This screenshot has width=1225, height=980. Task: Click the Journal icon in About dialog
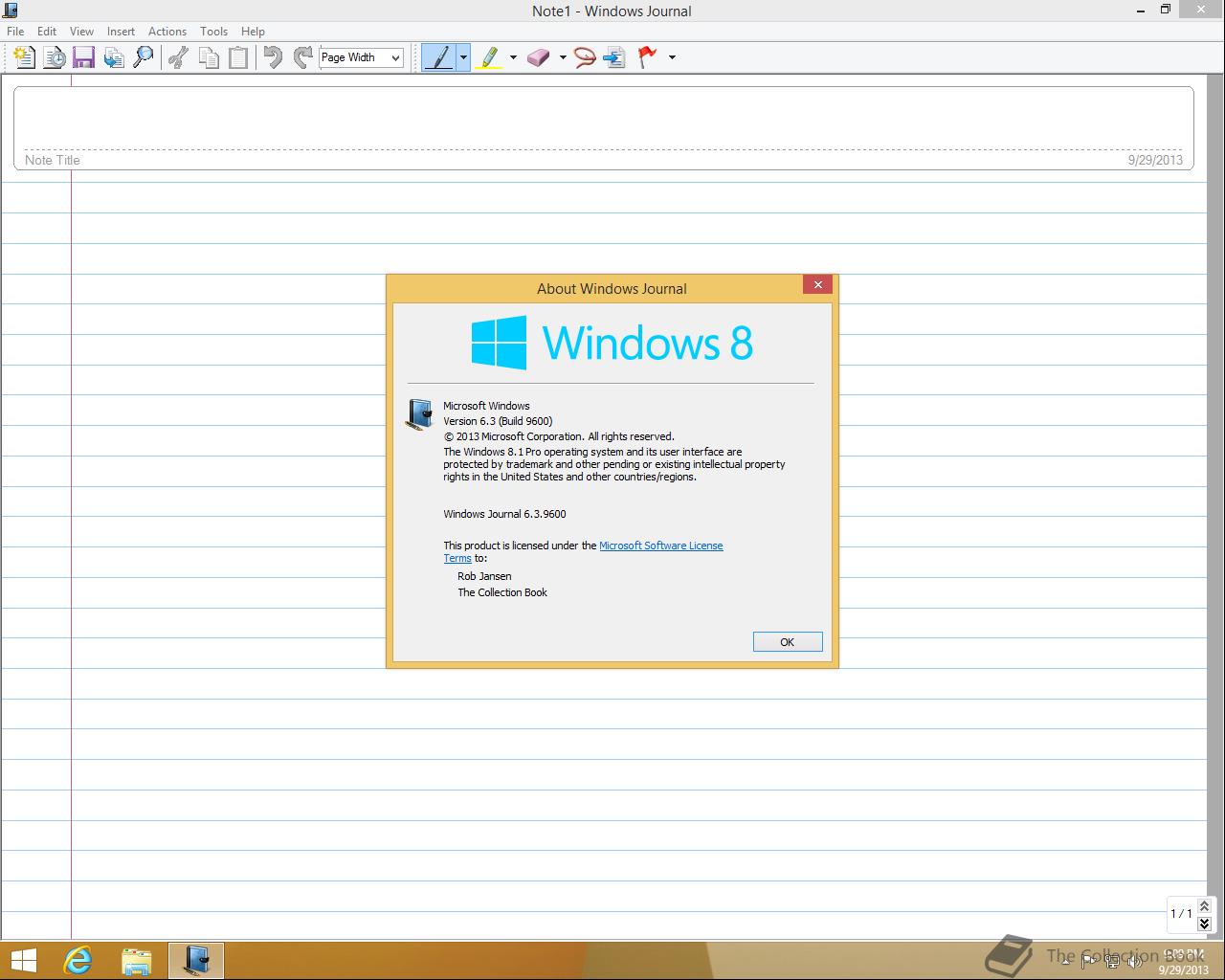tap(419, 415)
